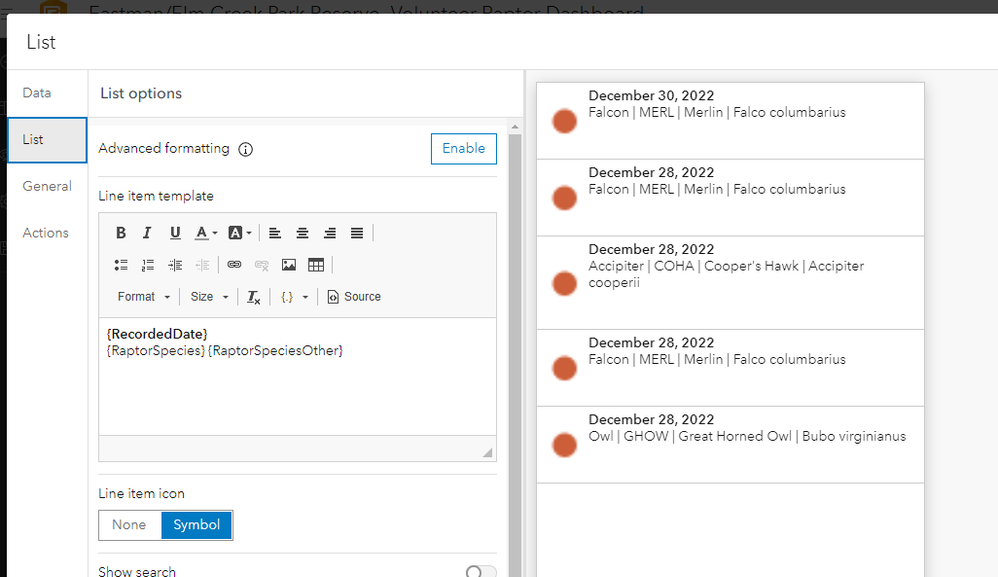Click the unlink icon
Viewport: 998px width, 577px height.
click(262, 265)
